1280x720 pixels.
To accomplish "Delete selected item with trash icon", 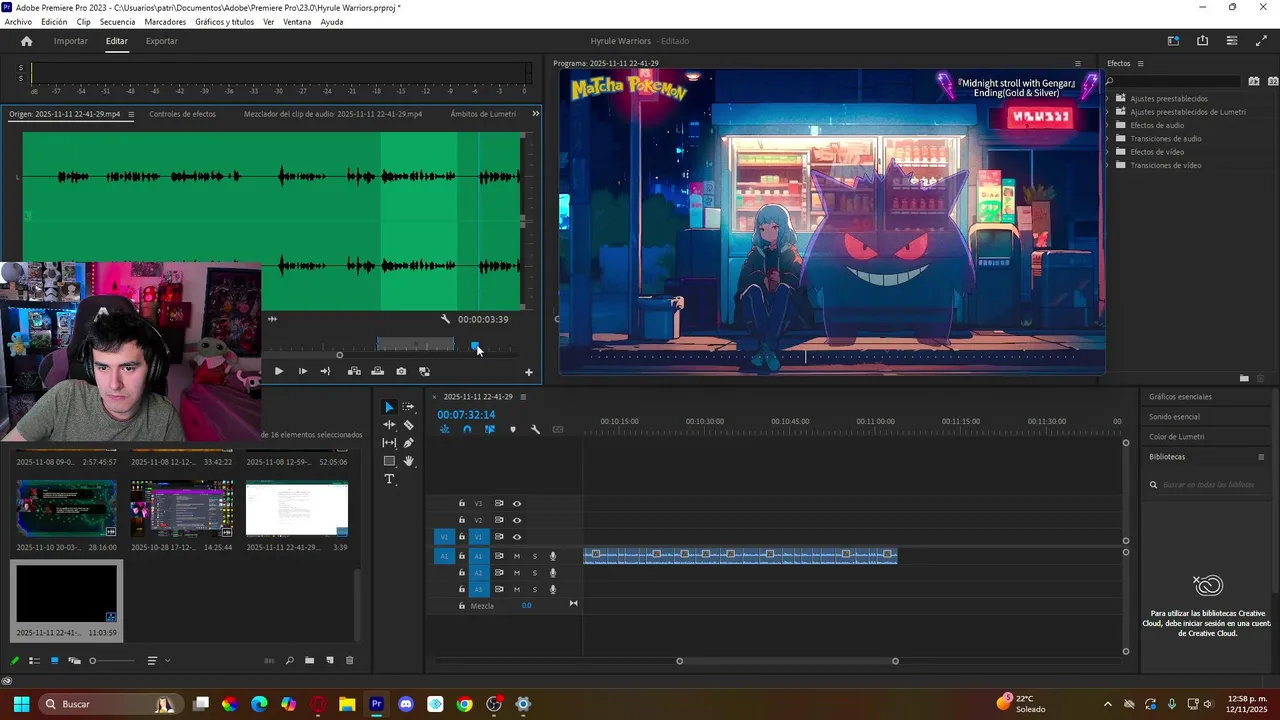I will [349, 661].
